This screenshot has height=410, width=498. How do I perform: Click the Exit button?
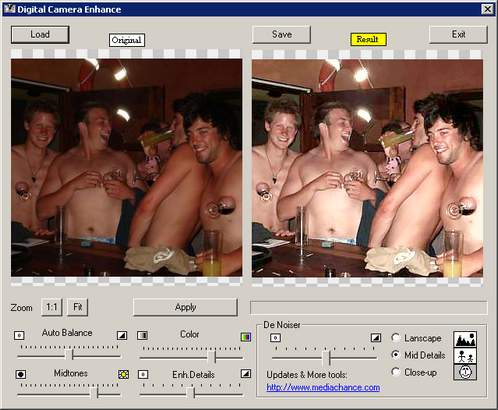point(458,35)
